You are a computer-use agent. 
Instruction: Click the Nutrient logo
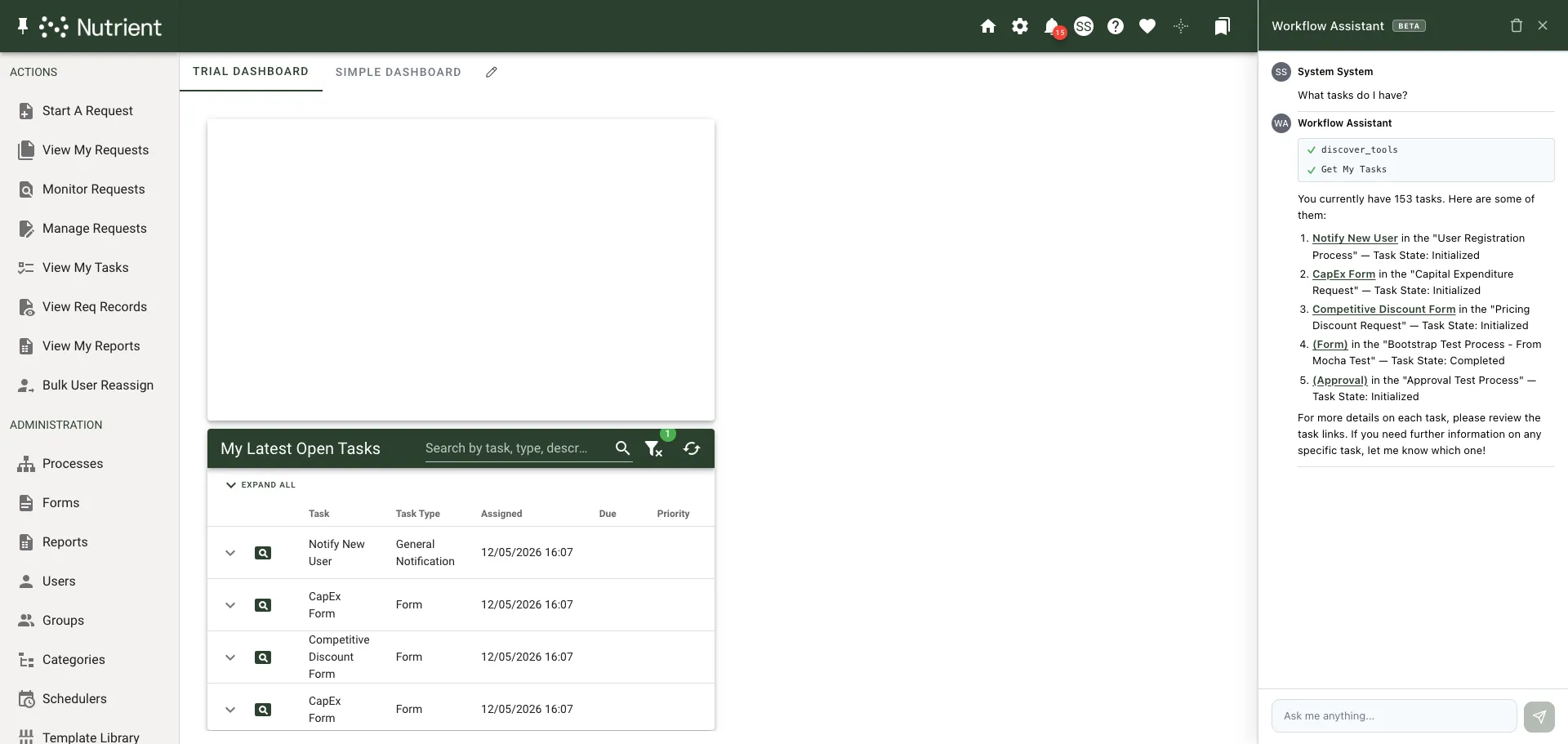pyautogui.click(x=100, y=27)
